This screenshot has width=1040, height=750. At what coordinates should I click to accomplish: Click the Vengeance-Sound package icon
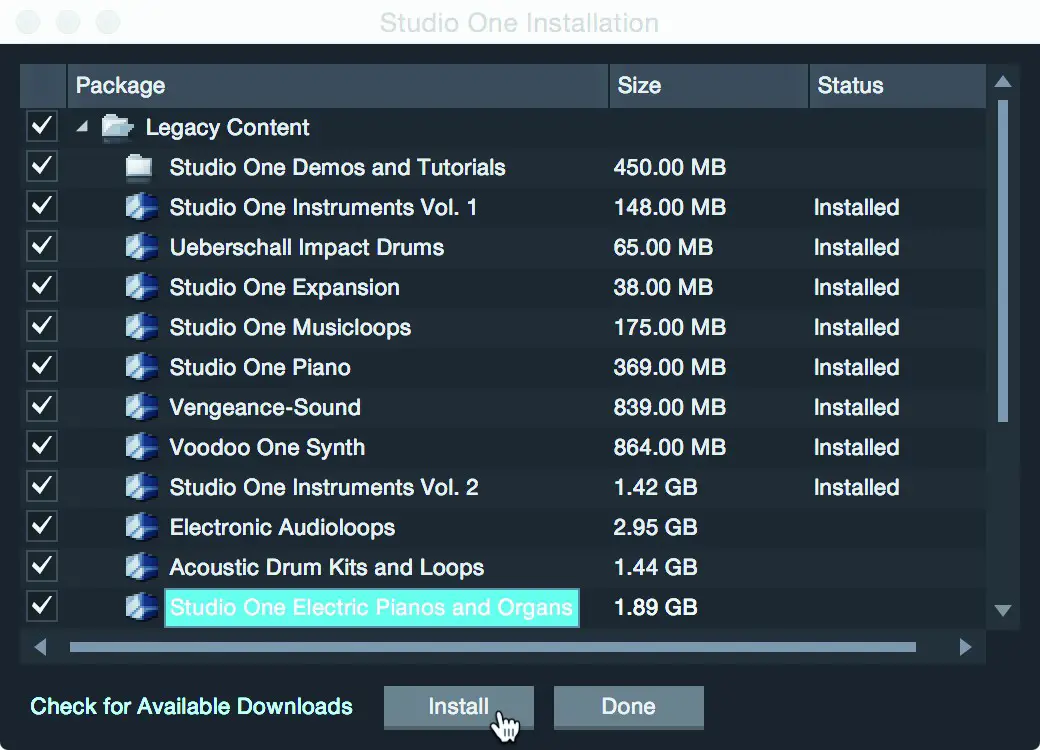tap(141, 407)
